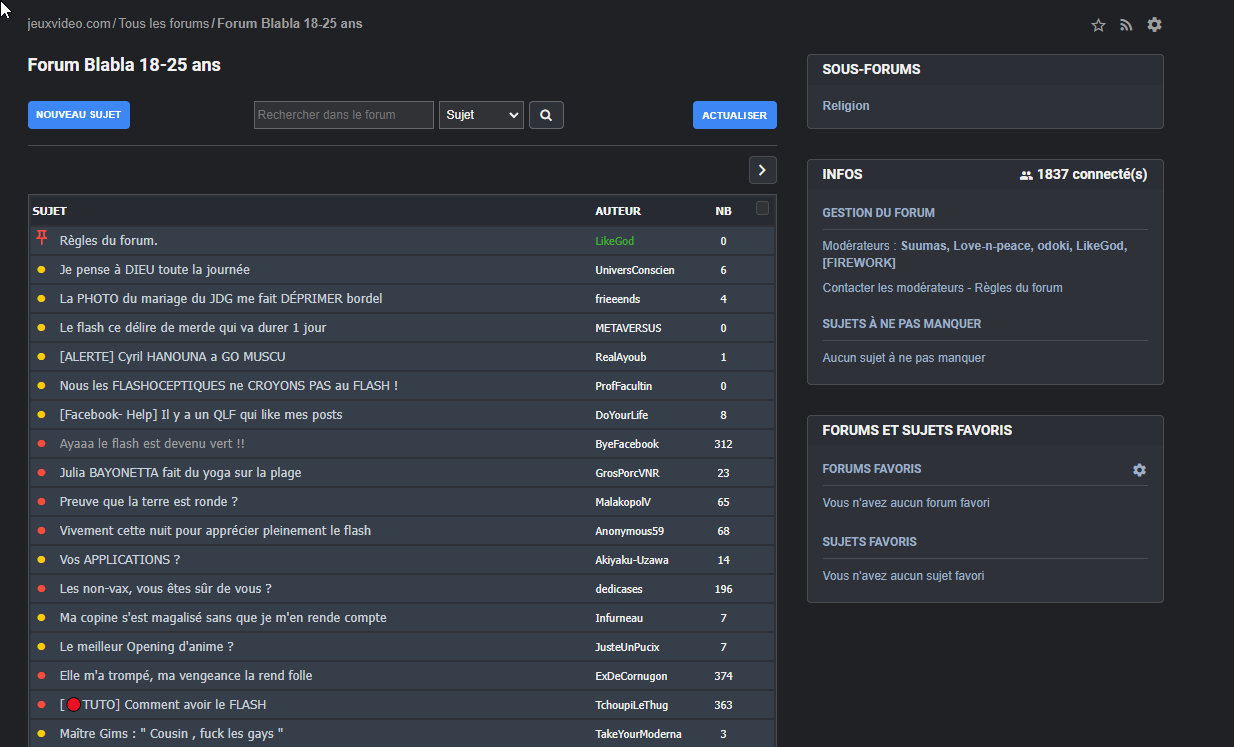View author profile dedicases
The height and width of the screenshot is (747, 1234).
(620, 589)
